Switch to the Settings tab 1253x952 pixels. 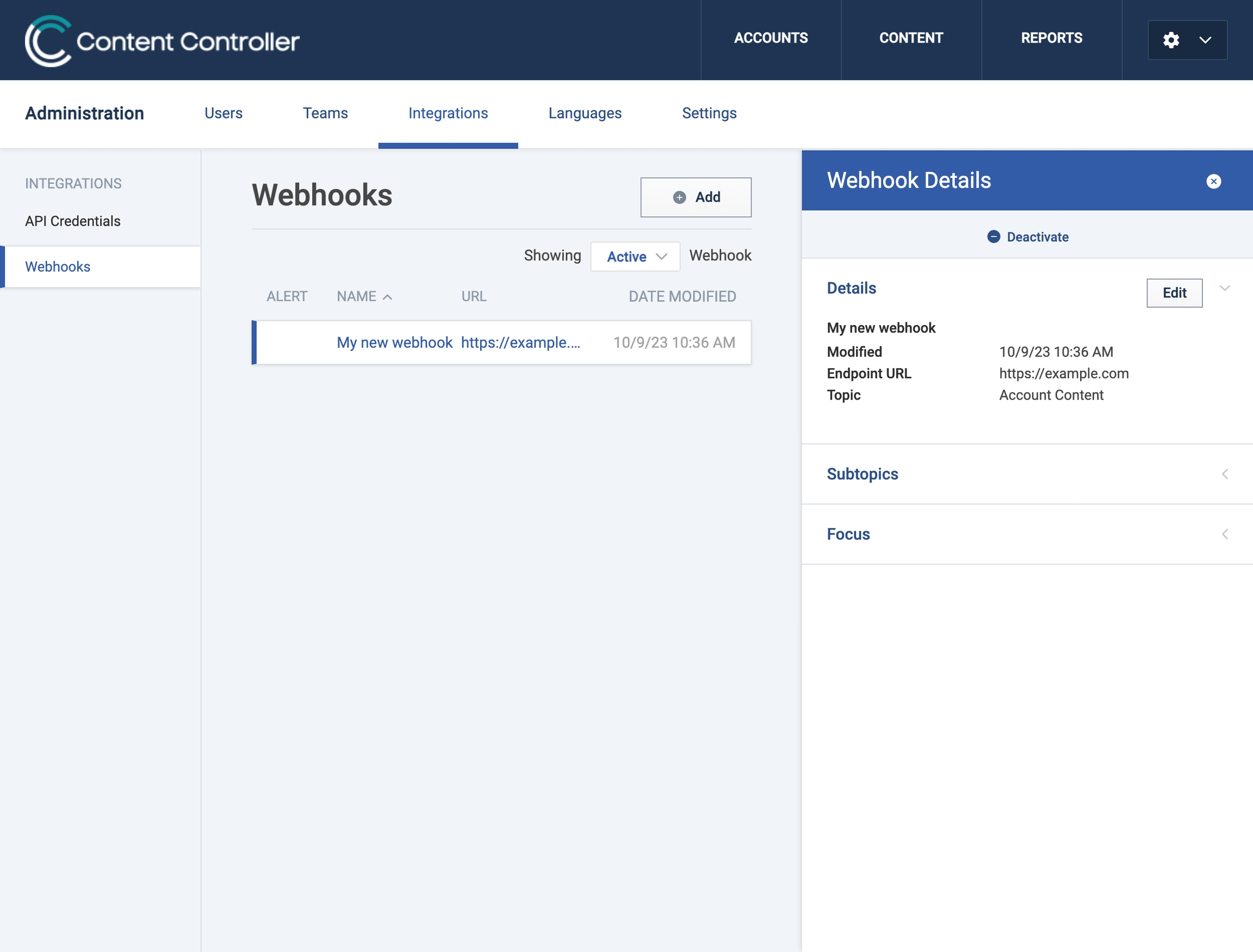tap(709, 113)
